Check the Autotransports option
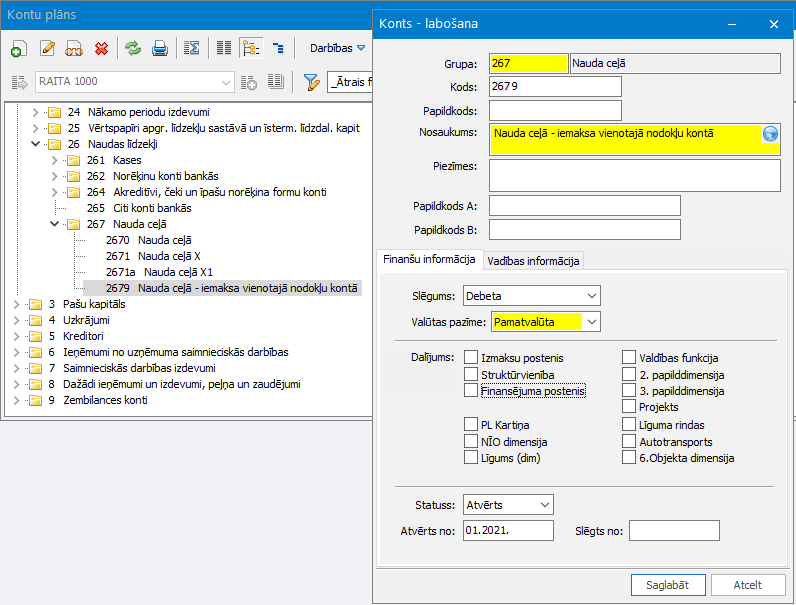This screenshot has width=796, height=605. click(629, 441)
